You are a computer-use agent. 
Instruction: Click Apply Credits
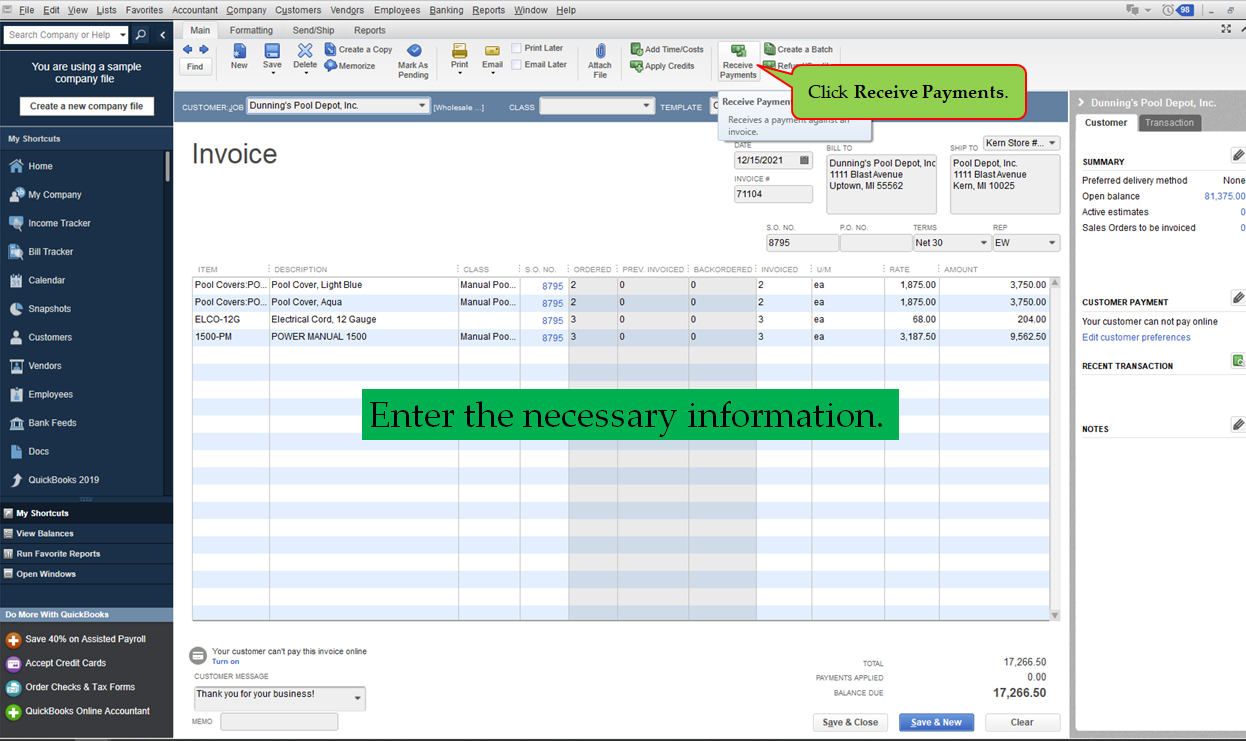(x=662, y=66)
